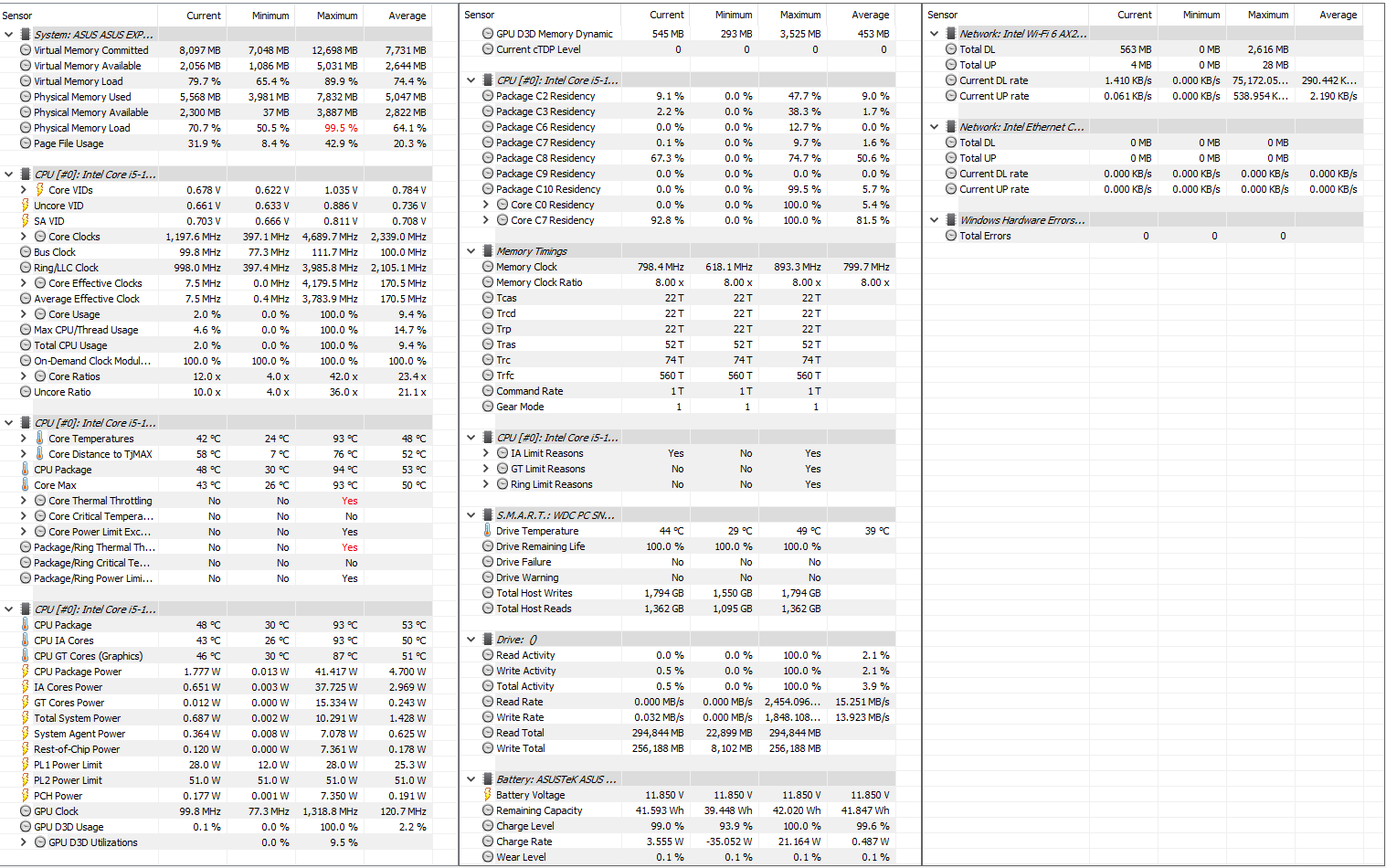Collapse the Network: Intel Ethernet group
The height and width of the screenshot is (868, 1386).
(x=935, y=127)
